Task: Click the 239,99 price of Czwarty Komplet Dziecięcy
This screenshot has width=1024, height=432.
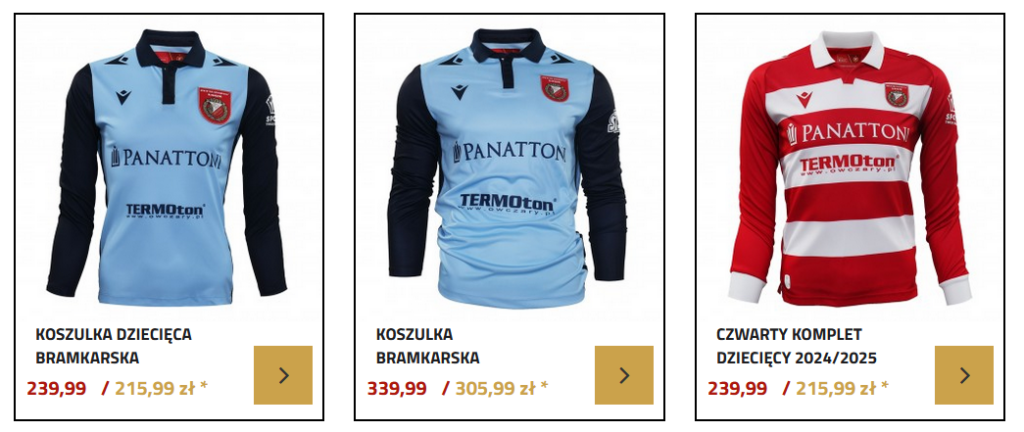Action: coord(737,388)
